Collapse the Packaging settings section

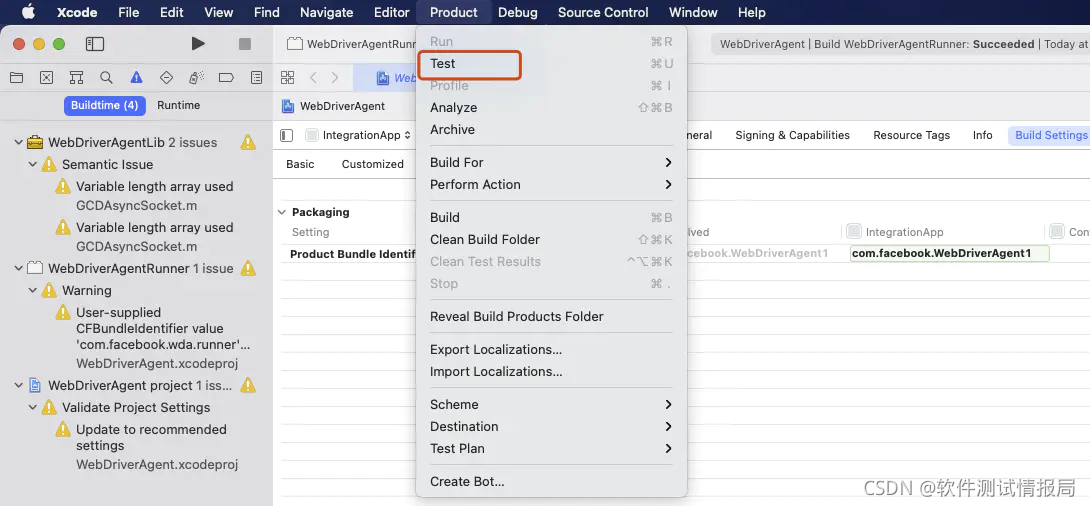pos(282,212)
